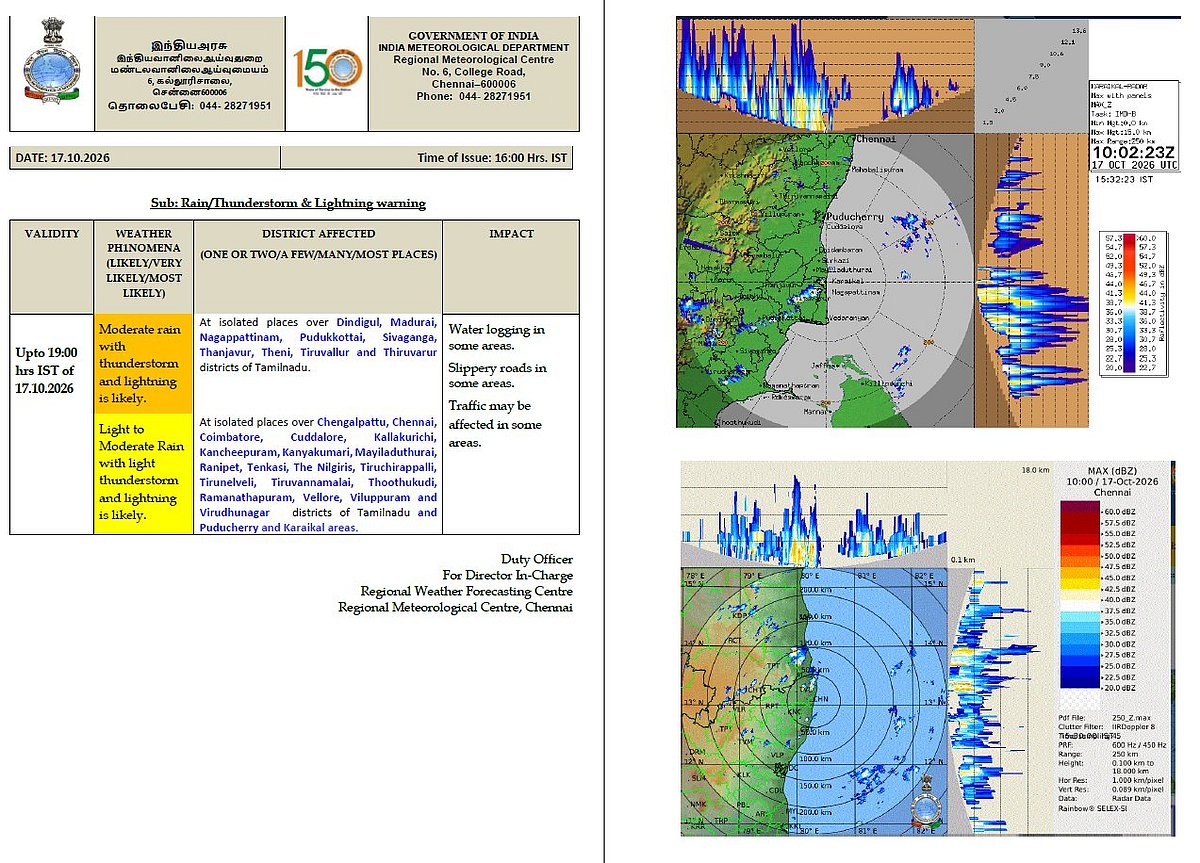Image resolution: width=1200 pixels, height=863 pixels.
Task: Click the "GOVERNMENT OF INDIA" letterhead title
Action: [x=474, y=36]
